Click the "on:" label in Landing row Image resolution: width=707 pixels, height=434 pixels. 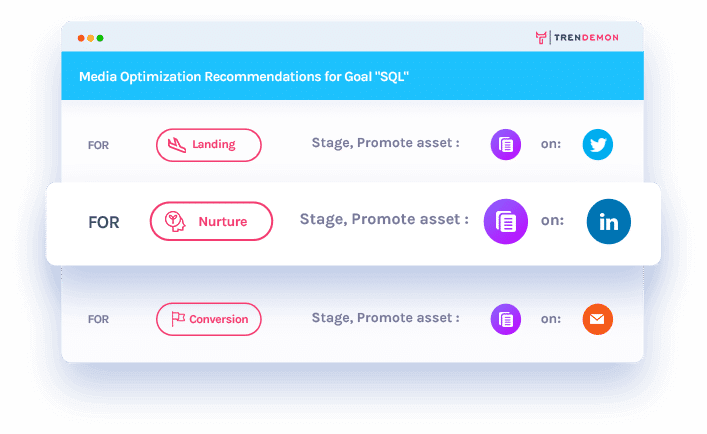click(551, 144)
